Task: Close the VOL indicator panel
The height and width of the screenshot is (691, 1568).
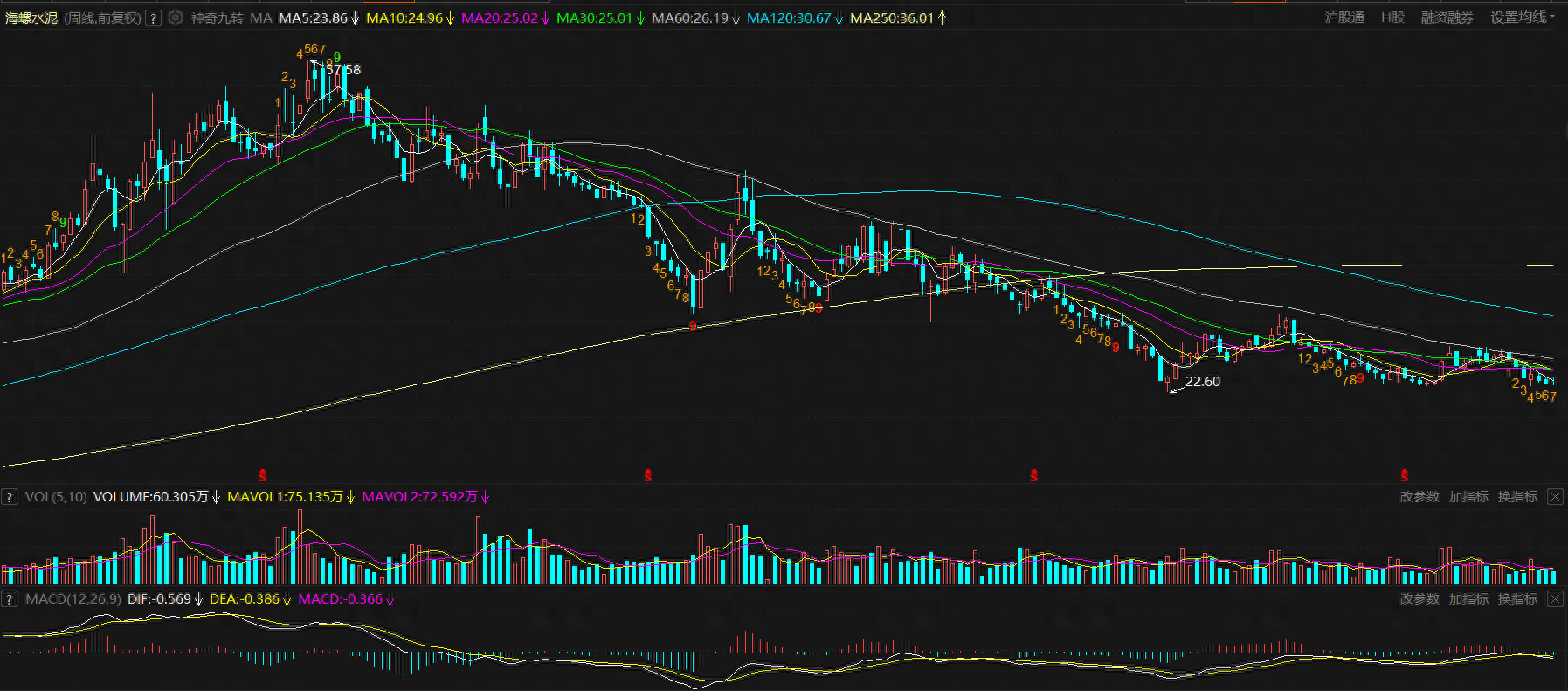Action: point(1555,497)
